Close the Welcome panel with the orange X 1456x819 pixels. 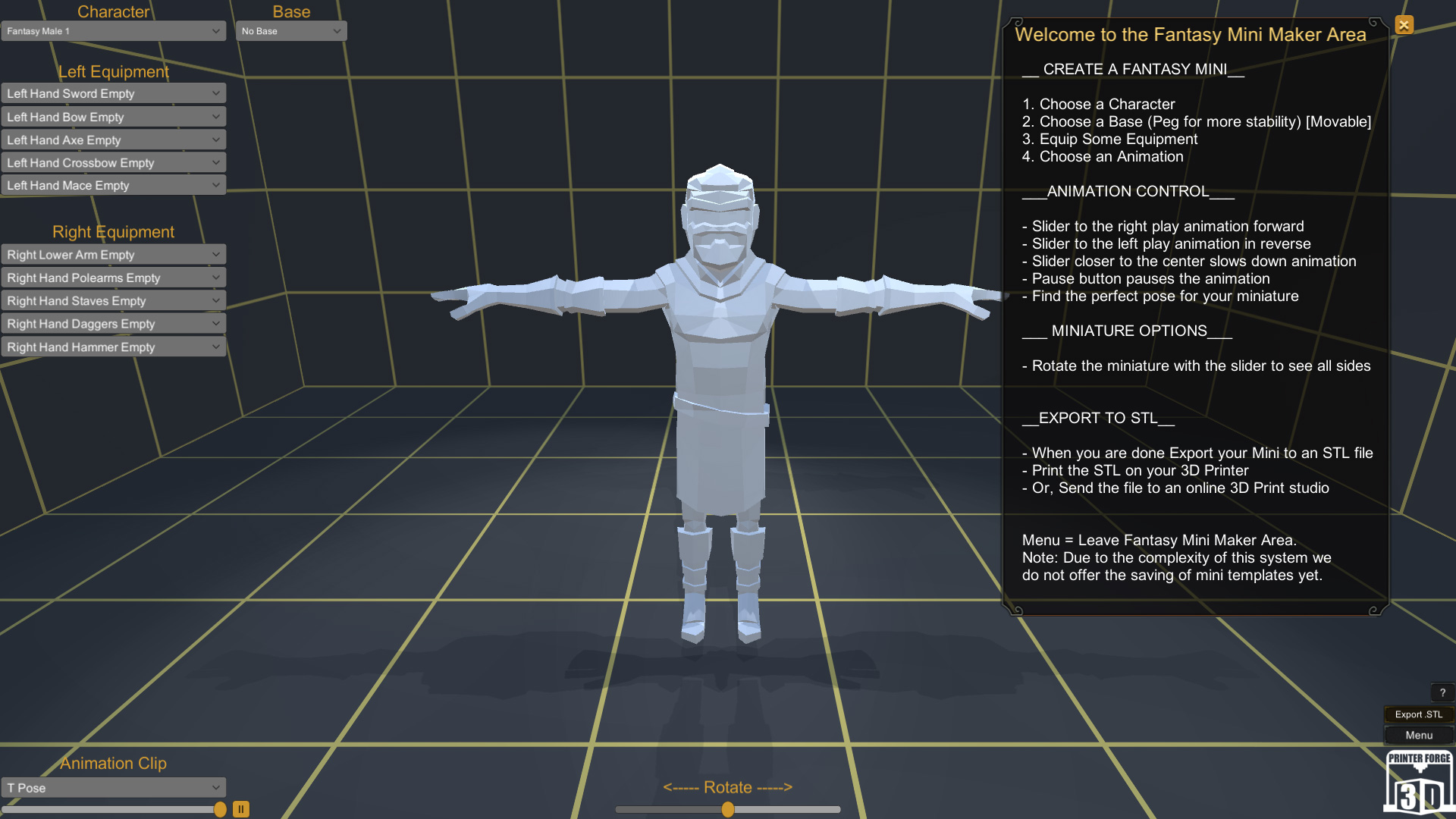tap(1404, 25)
